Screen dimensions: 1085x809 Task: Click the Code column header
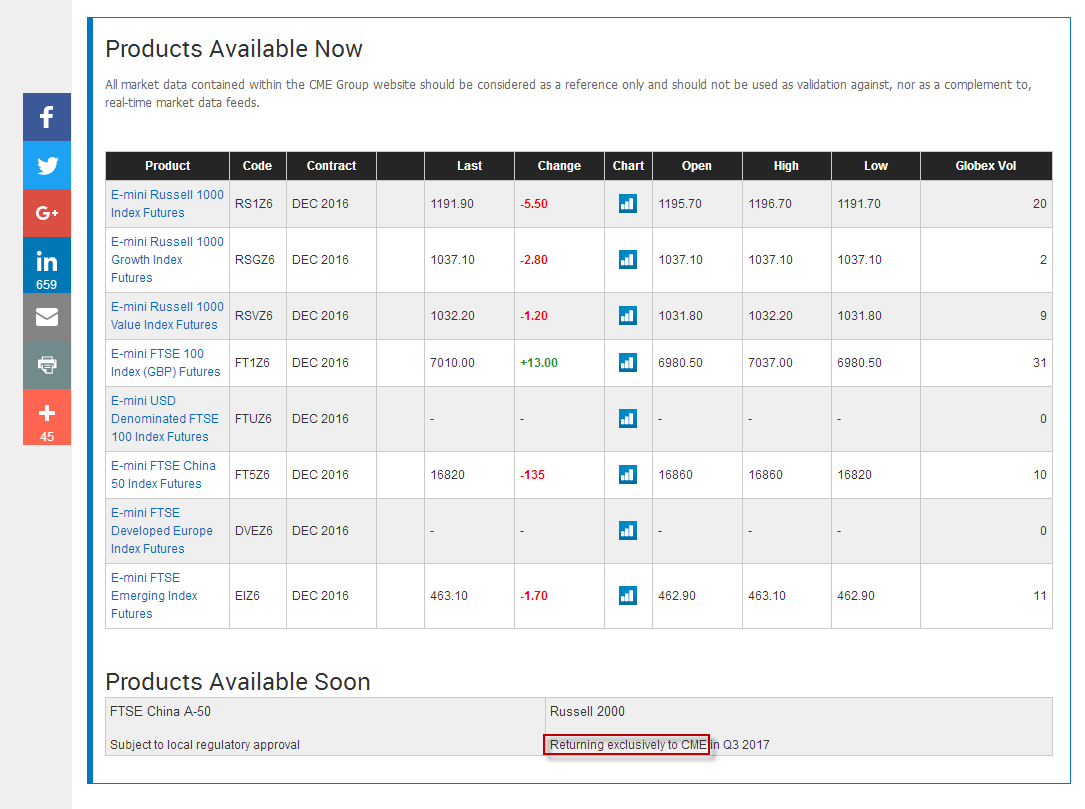tap(257, 166)
